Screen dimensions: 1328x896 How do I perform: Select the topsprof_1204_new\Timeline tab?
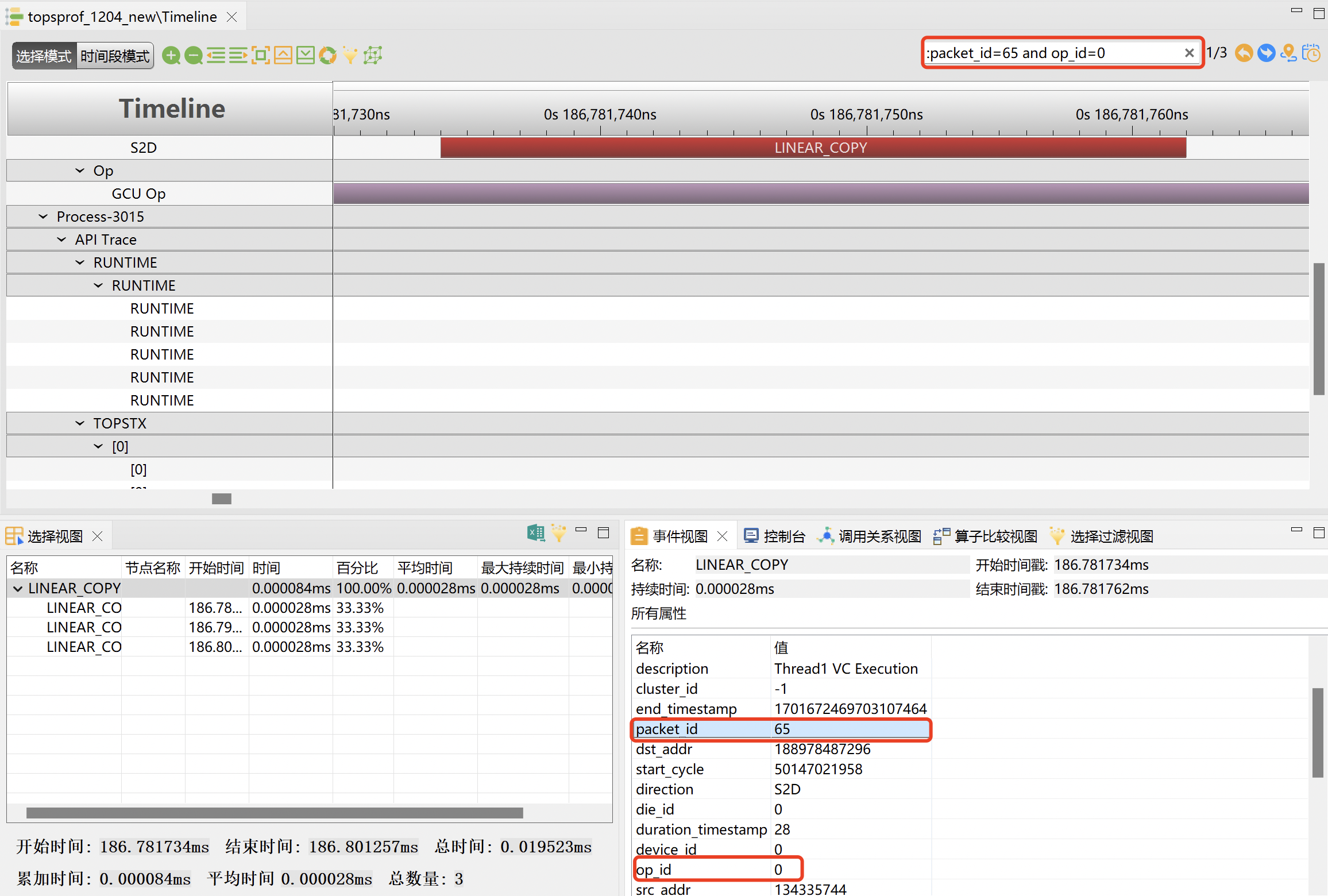point(122,17)
